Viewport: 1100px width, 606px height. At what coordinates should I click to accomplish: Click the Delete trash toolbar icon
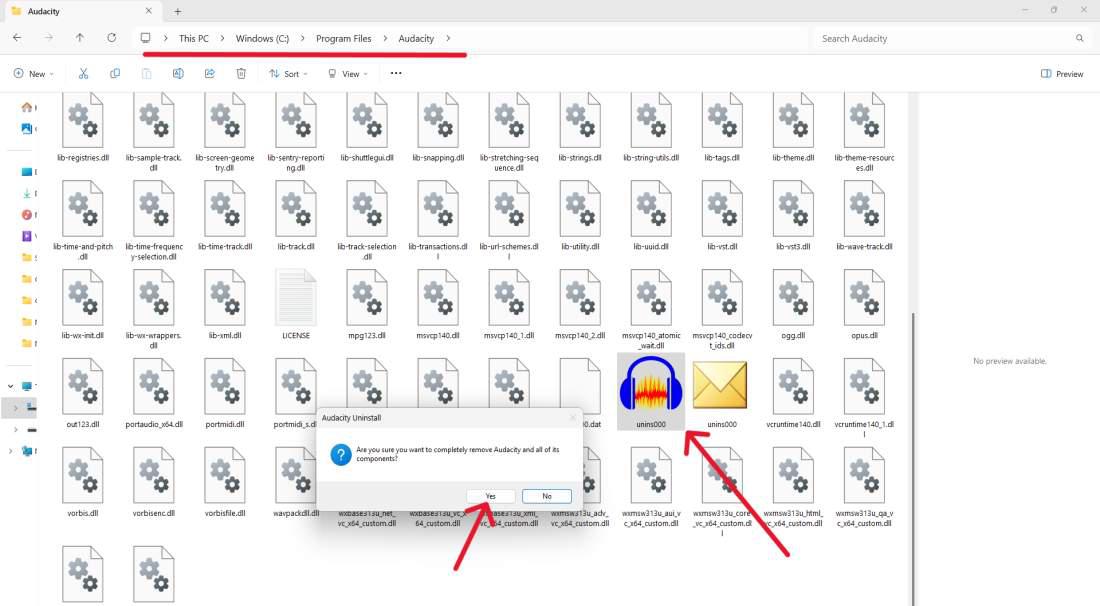(241, 74)
